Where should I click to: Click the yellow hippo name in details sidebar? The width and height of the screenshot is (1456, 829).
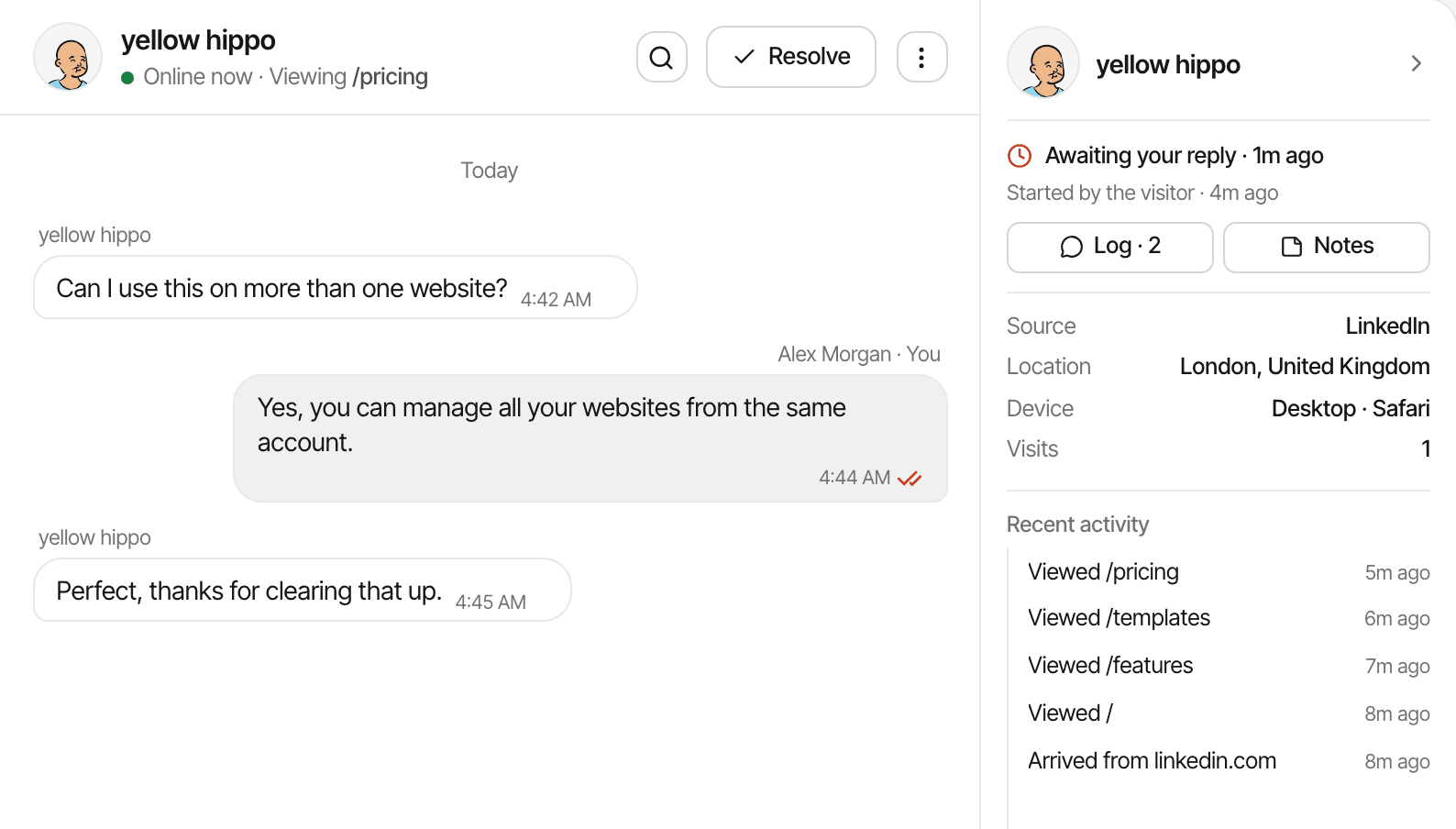(1168, 65)
